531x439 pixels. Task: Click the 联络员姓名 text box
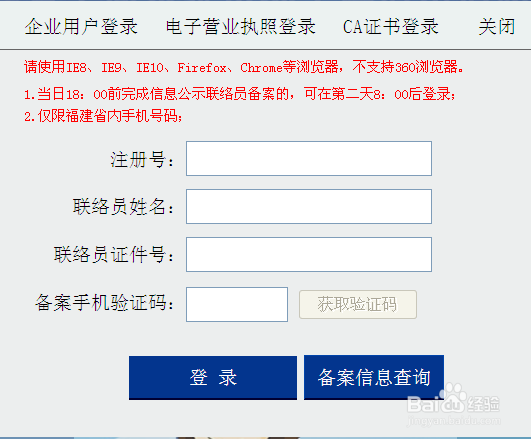(309, 207)
